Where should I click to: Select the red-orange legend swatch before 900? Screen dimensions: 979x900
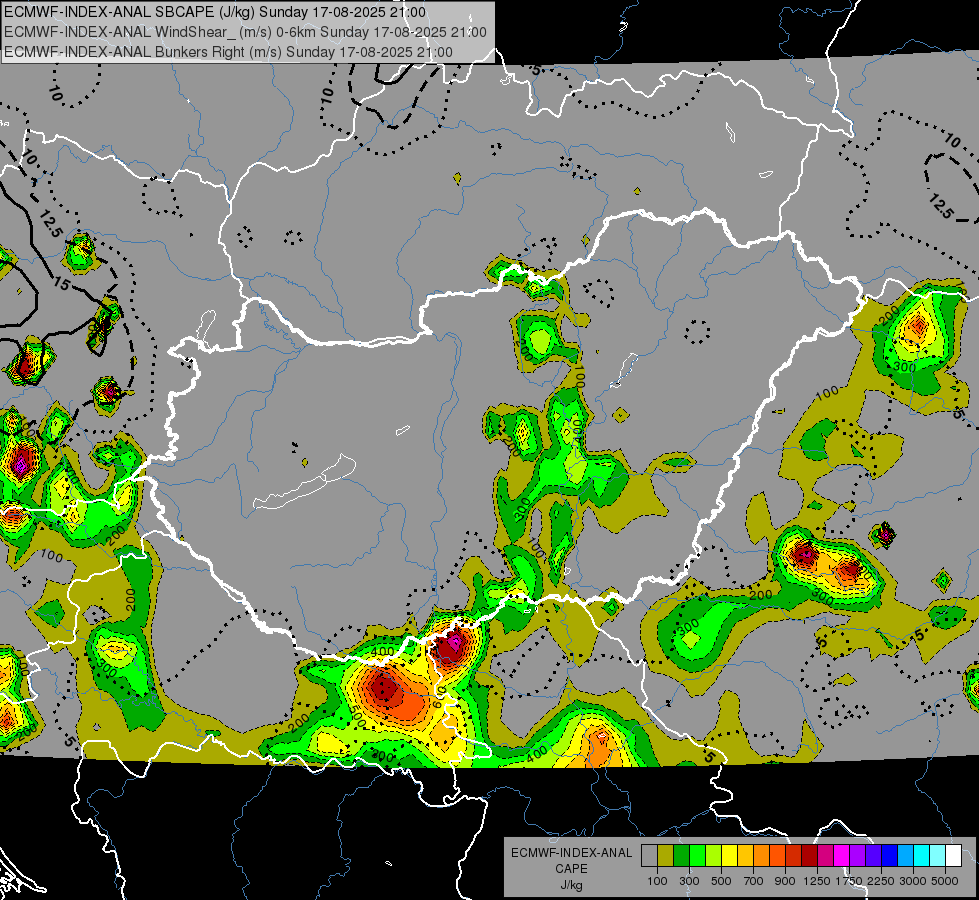coord(777,855)
